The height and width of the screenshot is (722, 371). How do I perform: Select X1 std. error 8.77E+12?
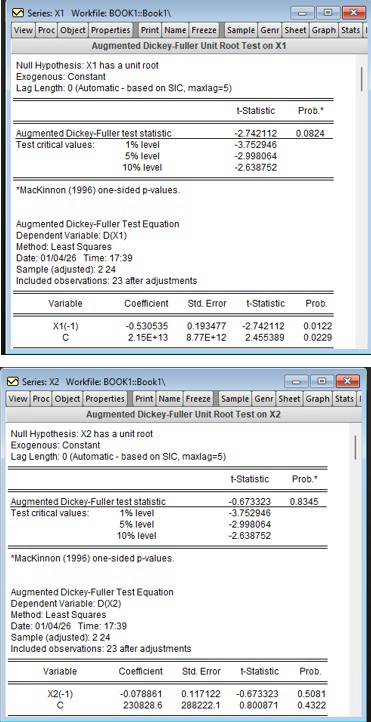click(x=207, y=338)
